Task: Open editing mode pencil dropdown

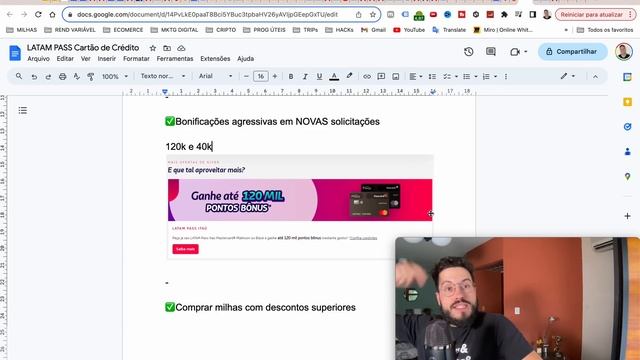Action: (x=568, y=76)
